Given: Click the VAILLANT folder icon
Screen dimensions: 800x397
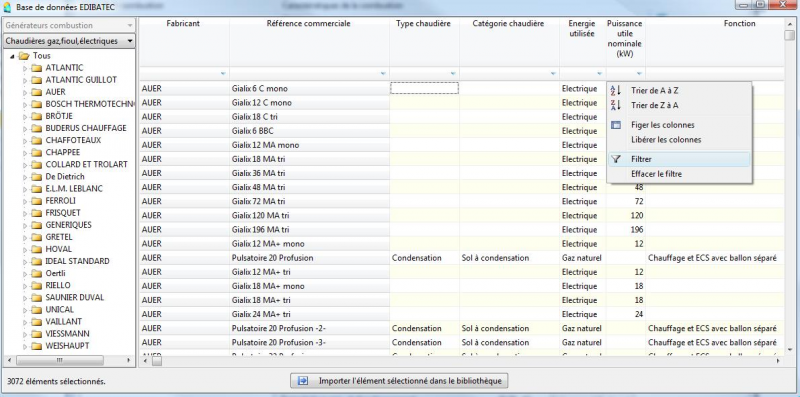Looking at the screenshot, I should tap(36, 321).
